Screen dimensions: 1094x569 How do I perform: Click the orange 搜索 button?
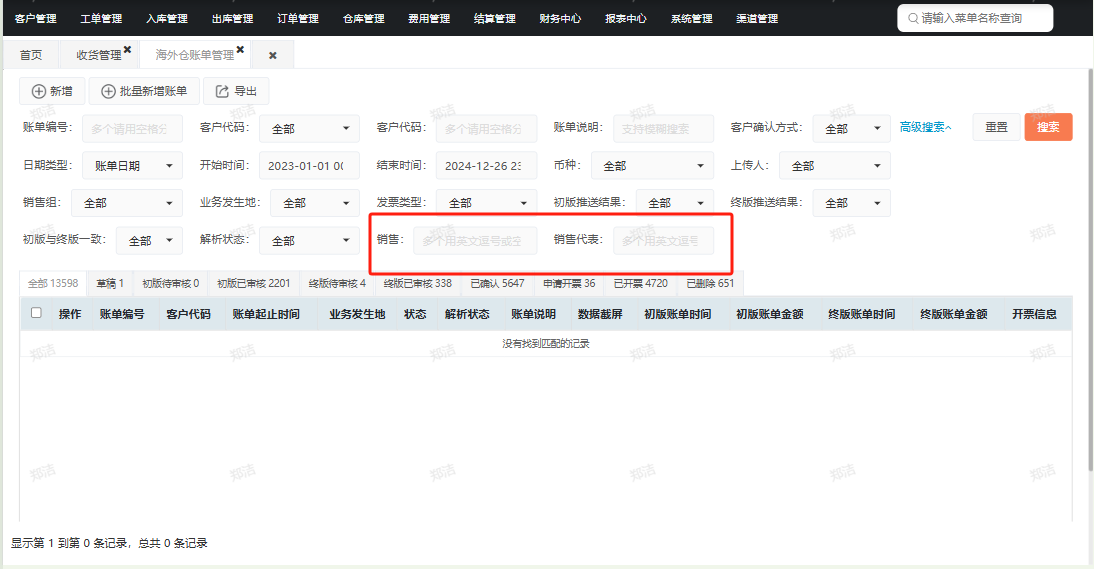[1048, 127]
